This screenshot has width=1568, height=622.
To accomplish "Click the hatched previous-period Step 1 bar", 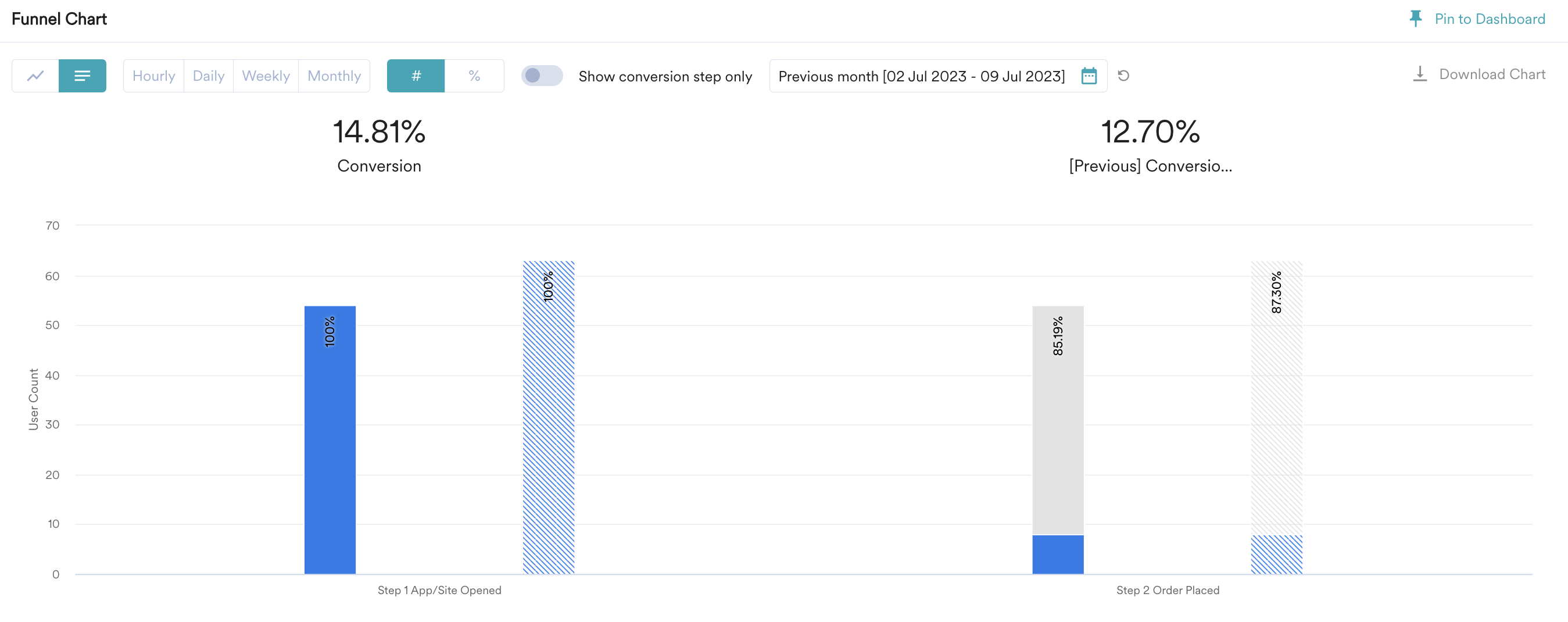I will tap(549, 417).
